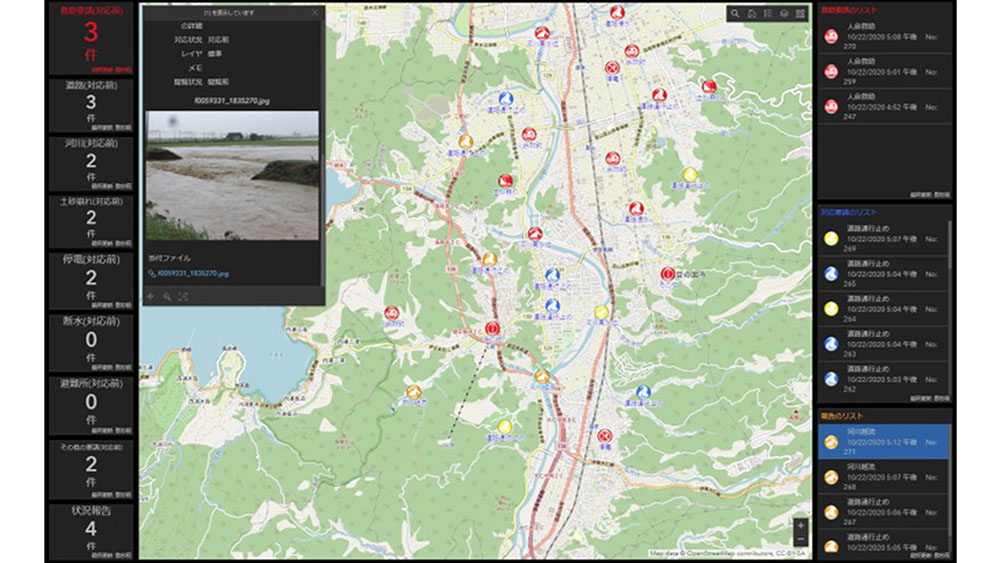The image size is (1000, 563).
Task: Click blue icon of entry 262
Action: pos(831,379)
